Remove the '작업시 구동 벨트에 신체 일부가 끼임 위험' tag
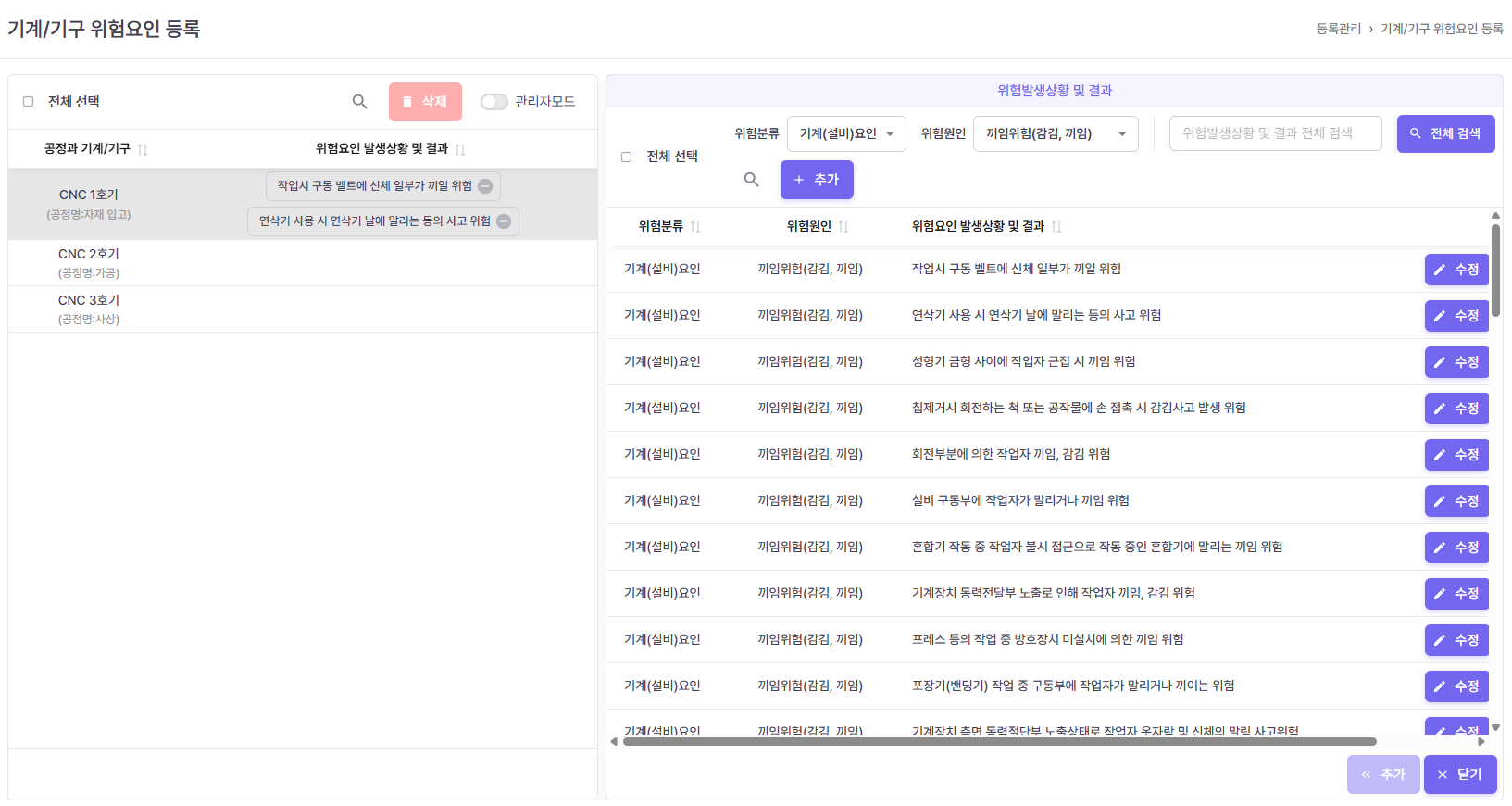The image size is (1512, 806). (485, 186)
